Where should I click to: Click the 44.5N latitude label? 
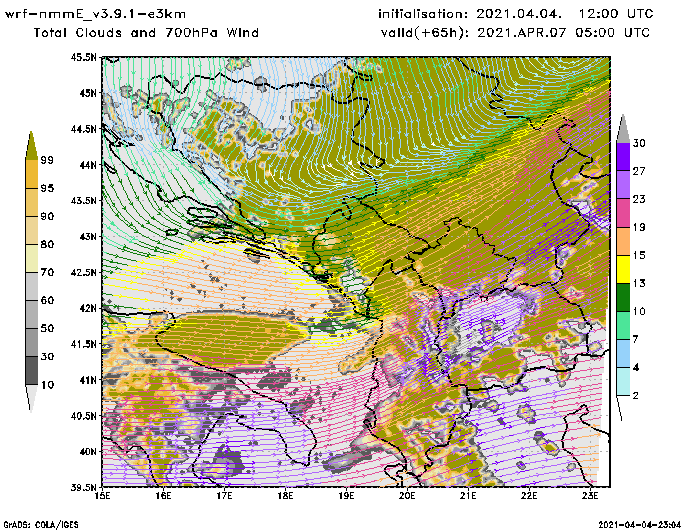[x=83, y=129]
